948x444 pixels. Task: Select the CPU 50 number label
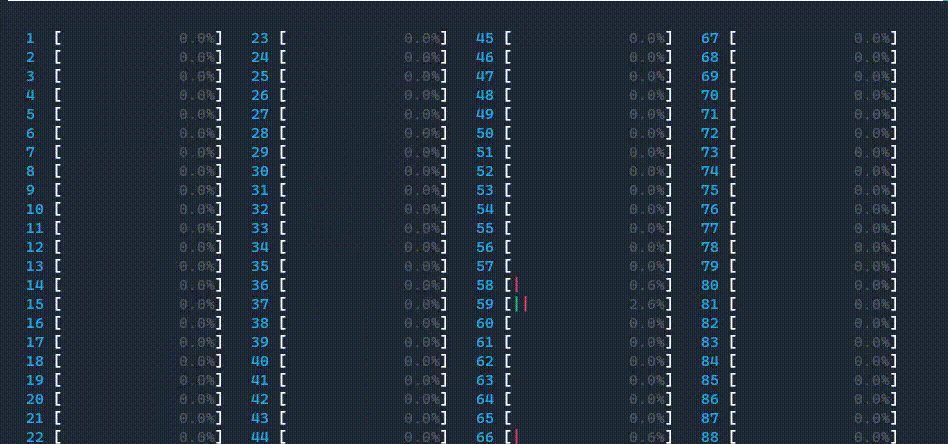tap(484, 133)
